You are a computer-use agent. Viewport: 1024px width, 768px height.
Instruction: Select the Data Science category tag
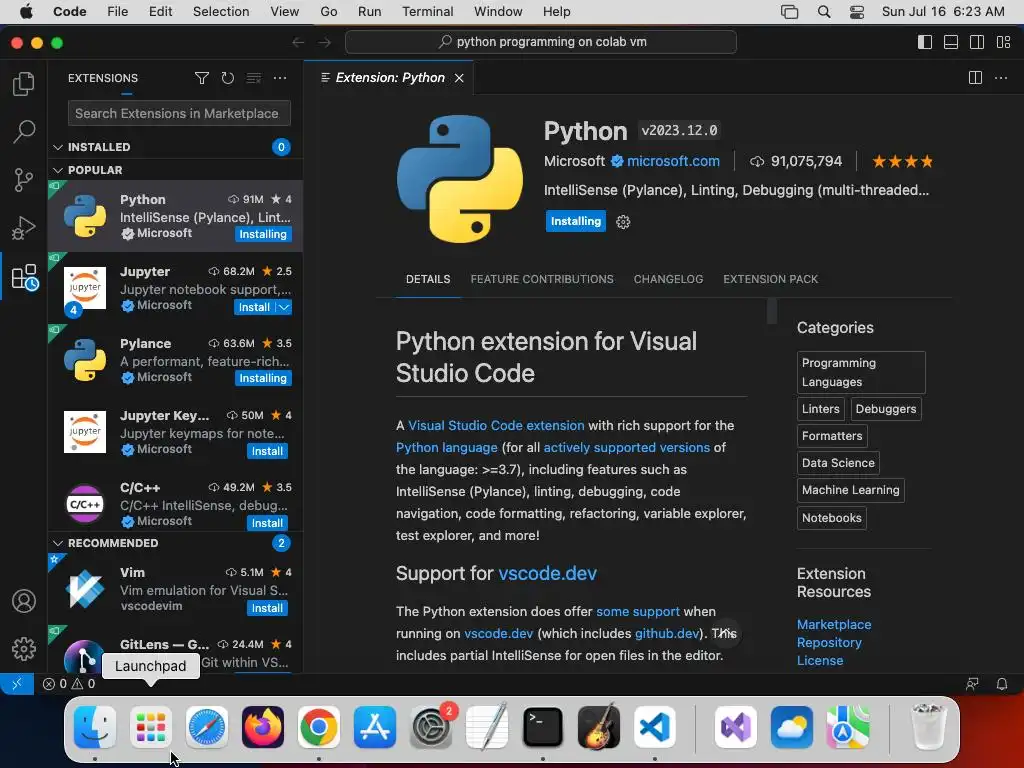coord(838,463)
